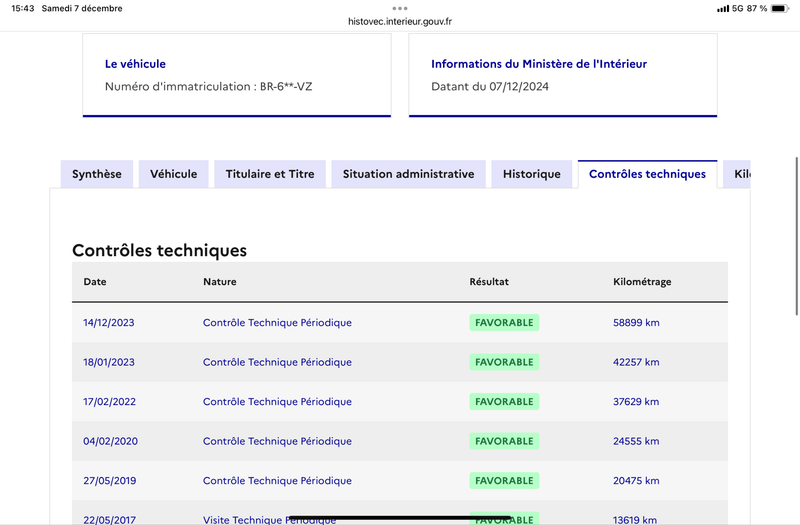Select the date 27/05/2019
The height and width of the screenshot is (525, 800).
click(110, 481)
